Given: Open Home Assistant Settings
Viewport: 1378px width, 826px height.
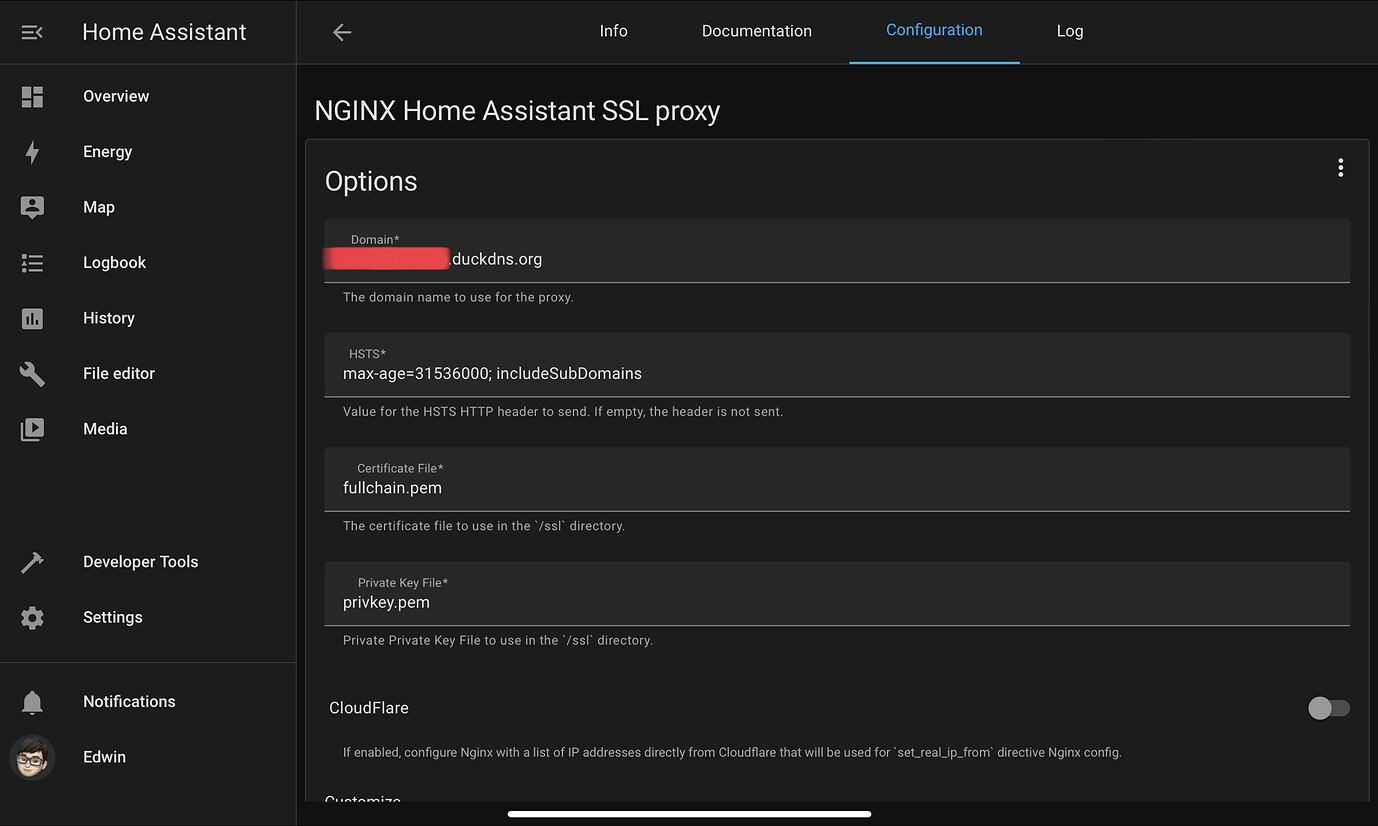Looking at the screenshot, I should [x=112, y=617].
